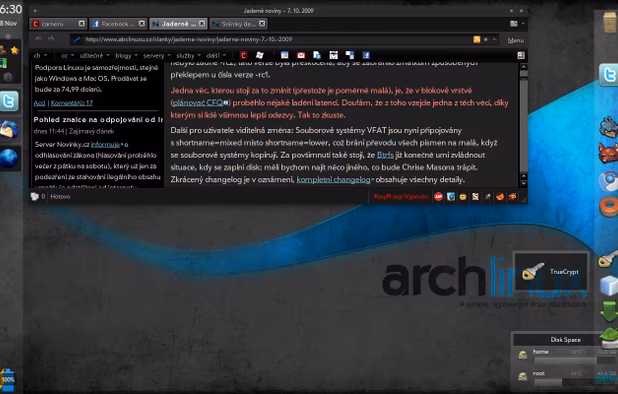Viewport: 618px width, 394px height.
Task: Open the browser Menu button
Action: tap(516, 40)
